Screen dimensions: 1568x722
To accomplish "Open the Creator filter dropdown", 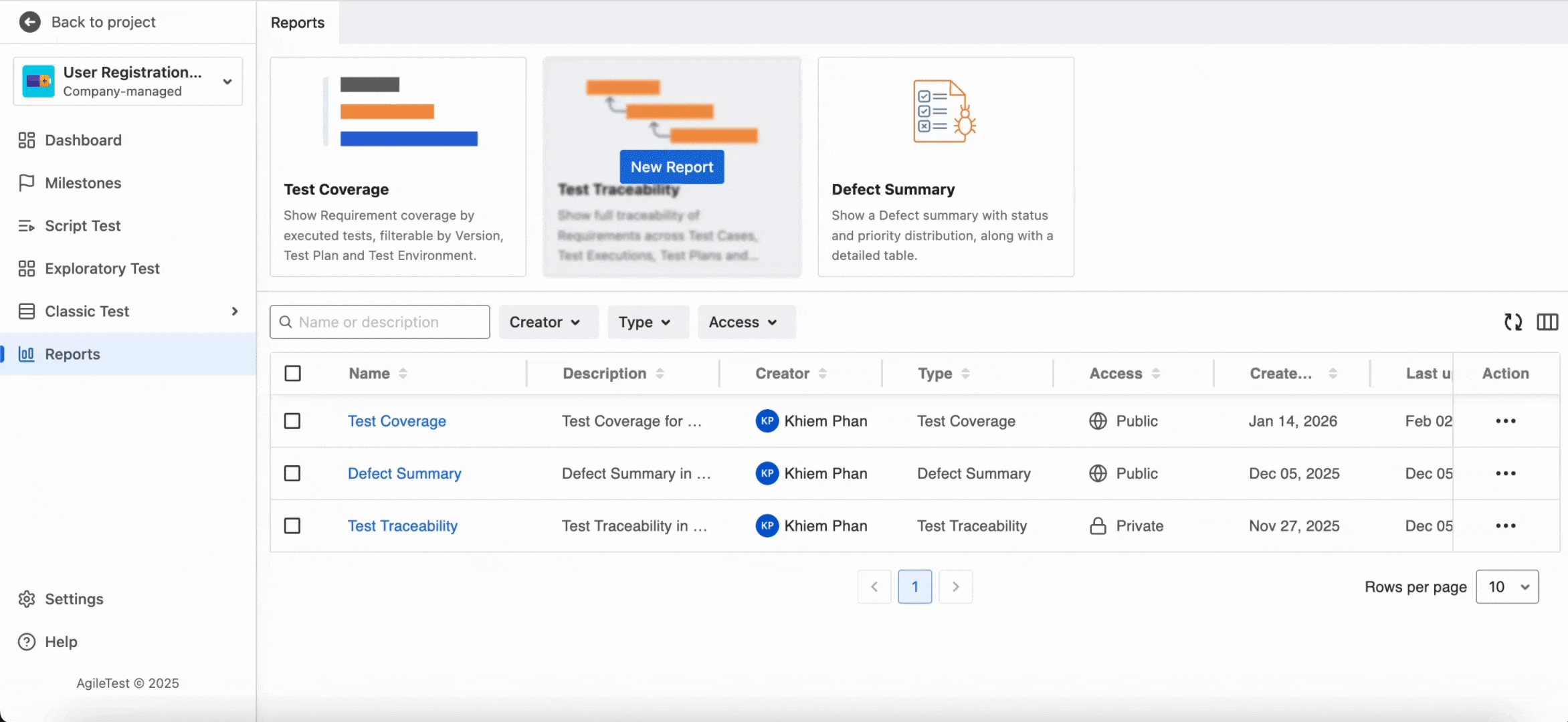I will (x=545, y=322).
